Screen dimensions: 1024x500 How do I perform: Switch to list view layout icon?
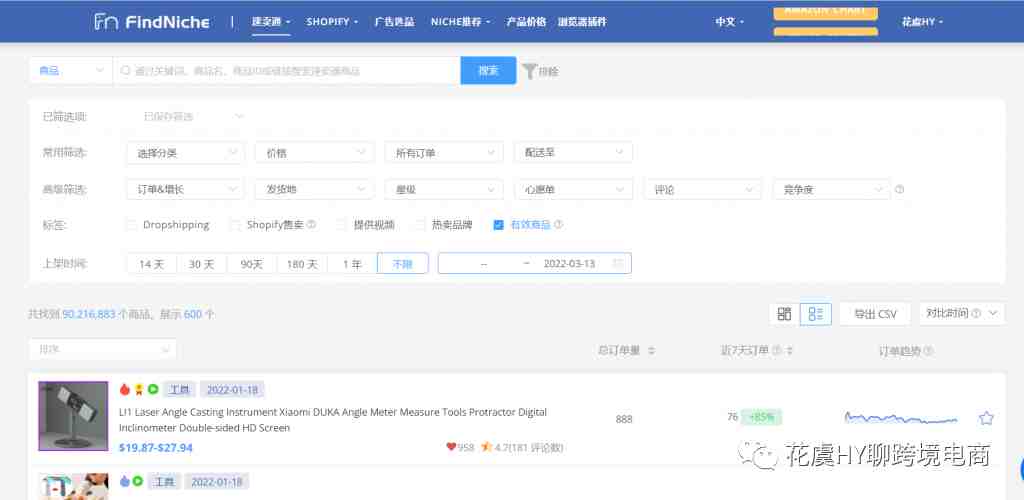point(817,314)
